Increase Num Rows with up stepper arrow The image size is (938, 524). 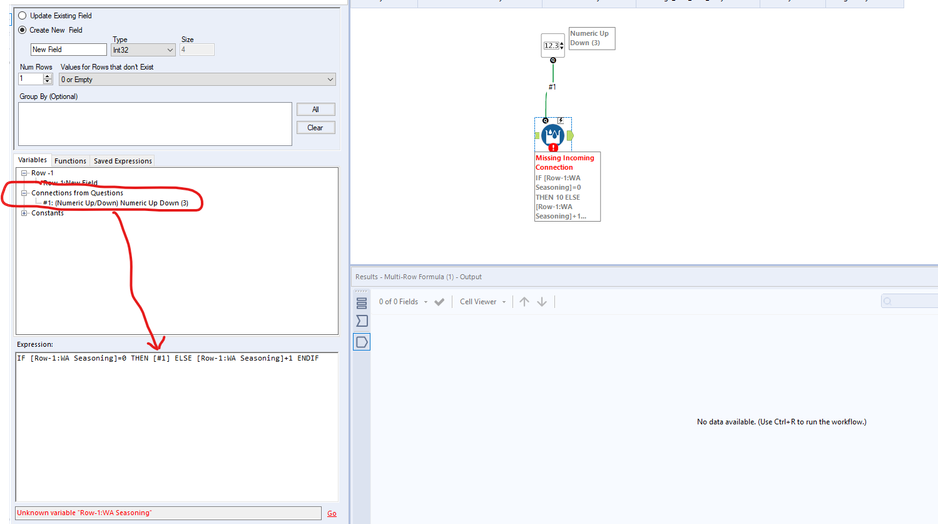coord(47,77)
